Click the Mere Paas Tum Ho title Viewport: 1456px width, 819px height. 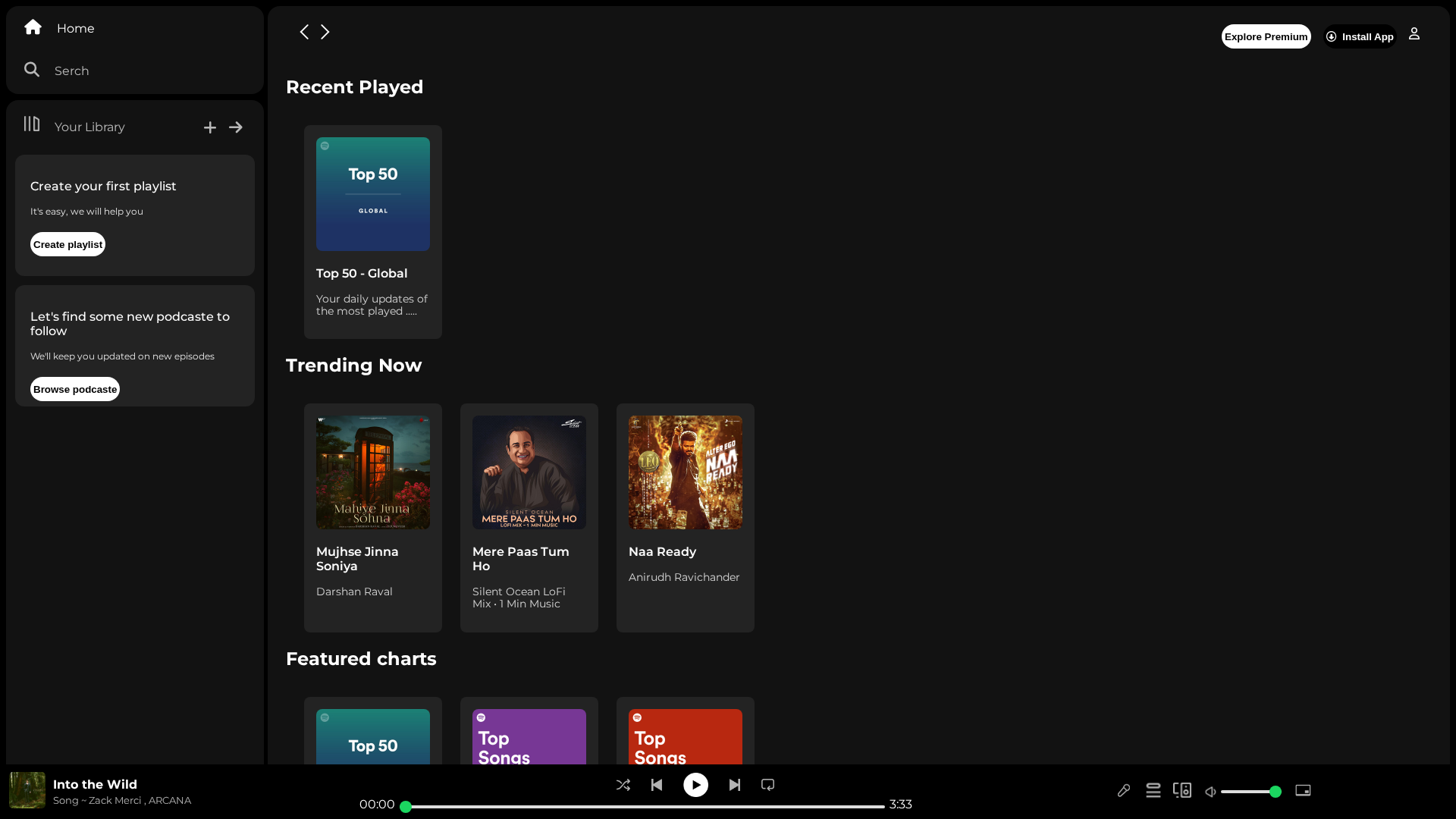(x=521, y=559)
